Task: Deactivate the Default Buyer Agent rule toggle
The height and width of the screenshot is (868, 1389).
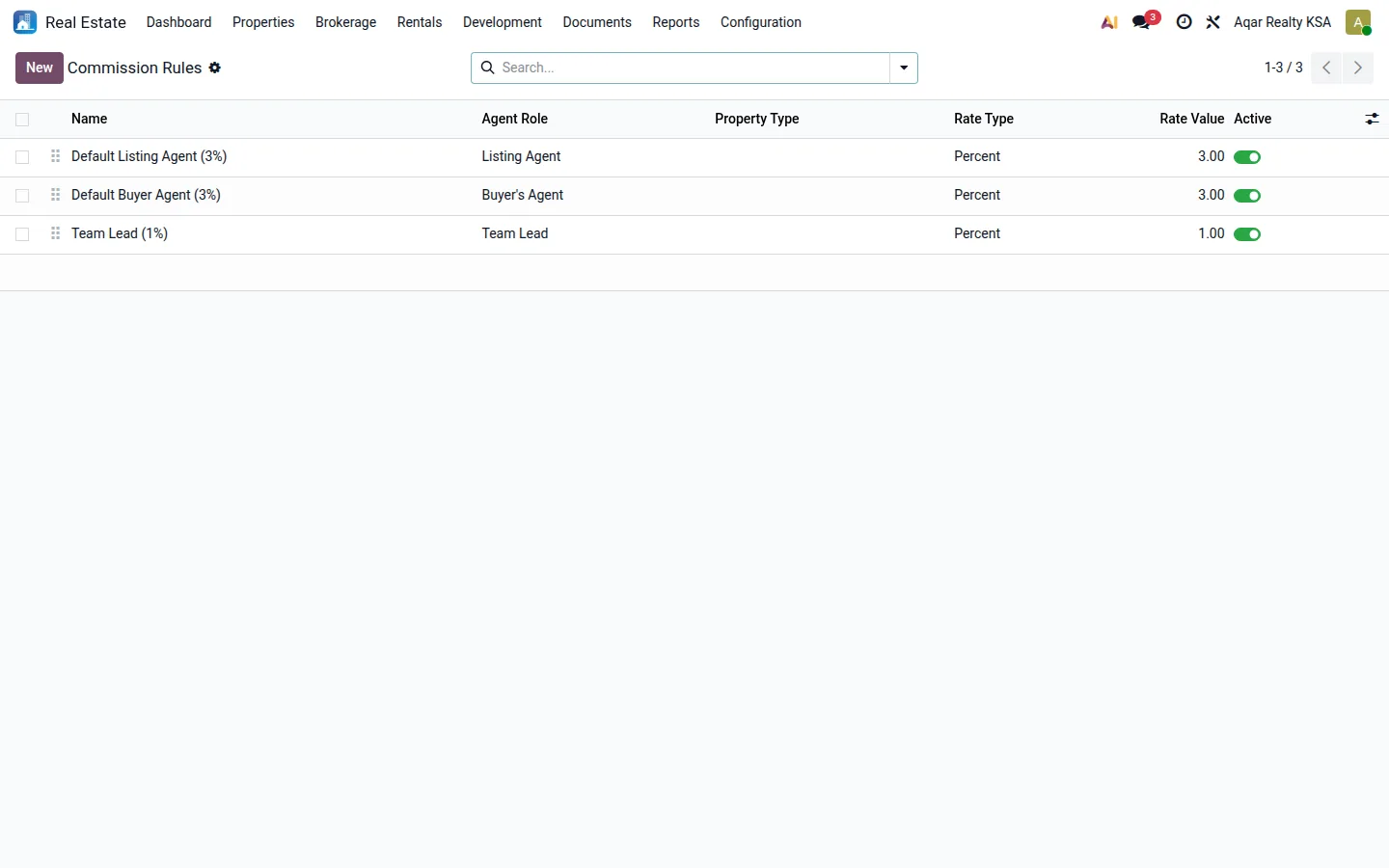Action: [1247, 196]
